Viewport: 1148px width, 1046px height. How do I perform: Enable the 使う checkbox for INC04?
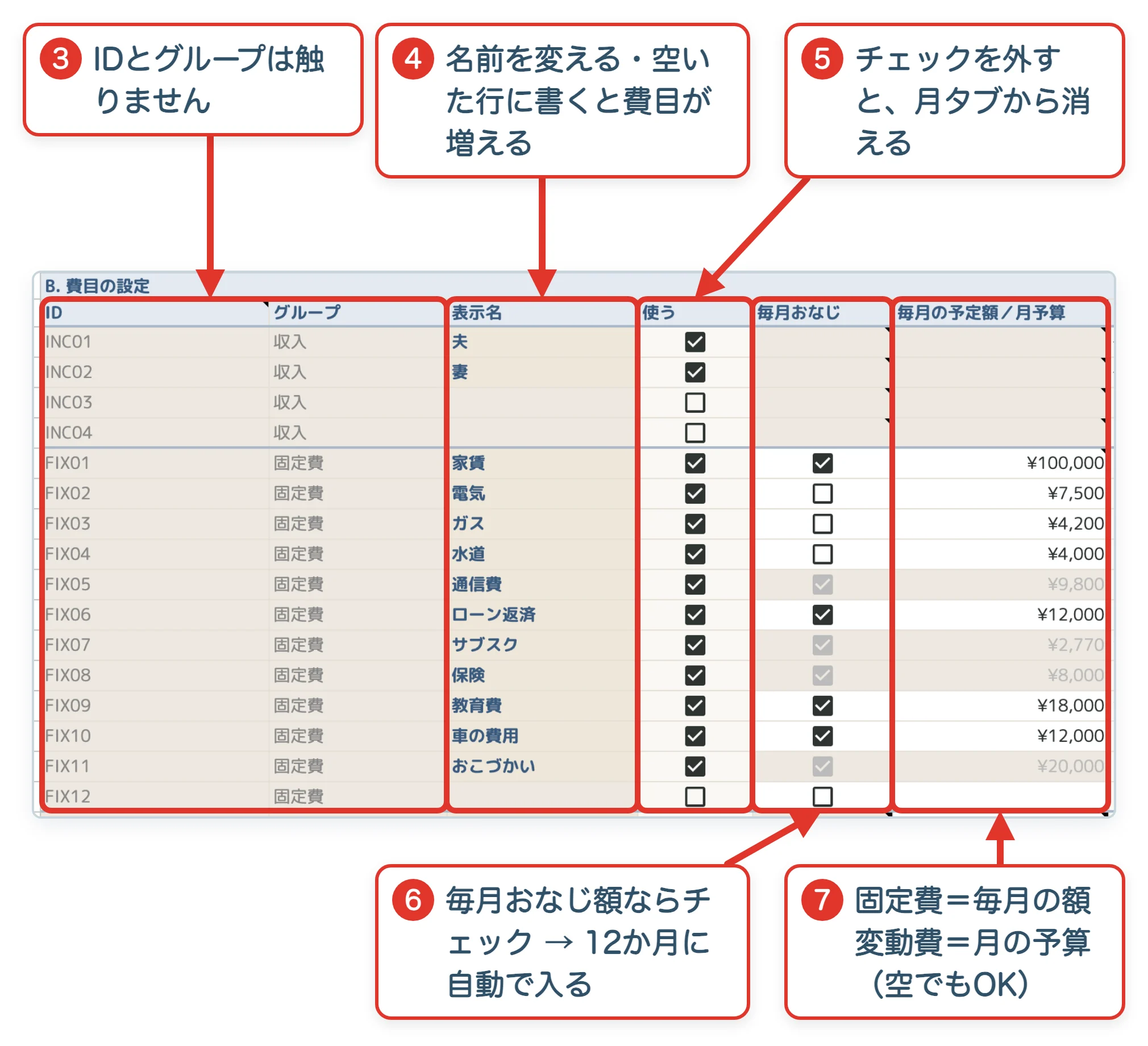click(x=694, y=433)
